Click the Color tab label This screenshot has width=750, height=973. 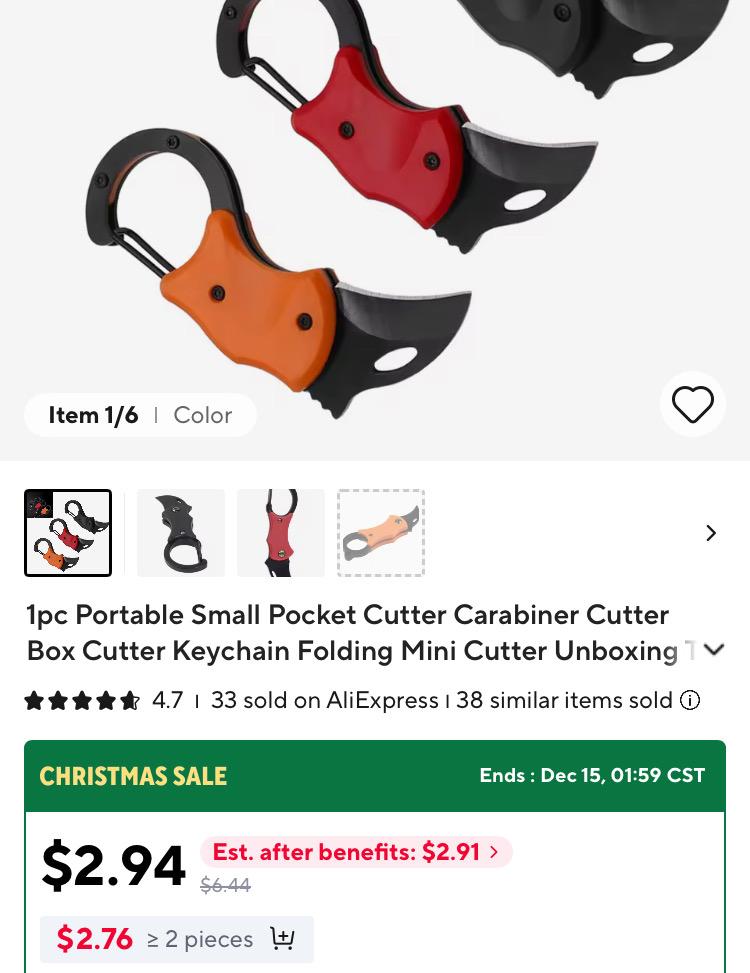click(x=203, y=415)
